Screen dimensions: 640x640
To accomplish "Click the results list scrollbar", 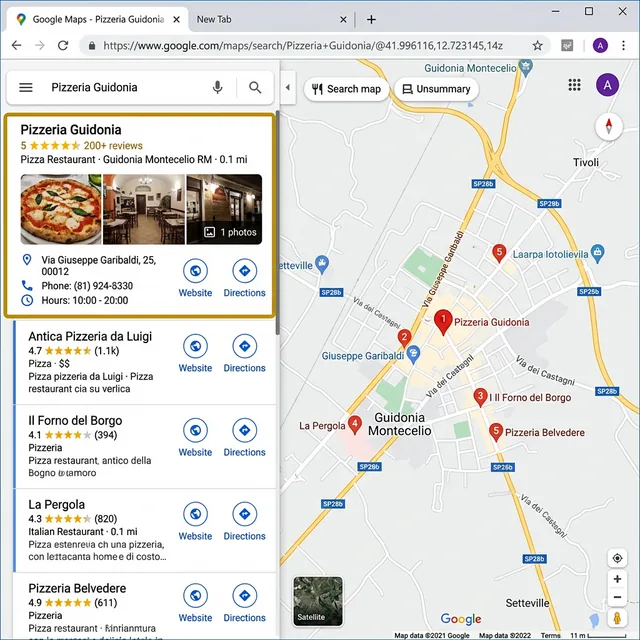I will [x=278, y=222].
